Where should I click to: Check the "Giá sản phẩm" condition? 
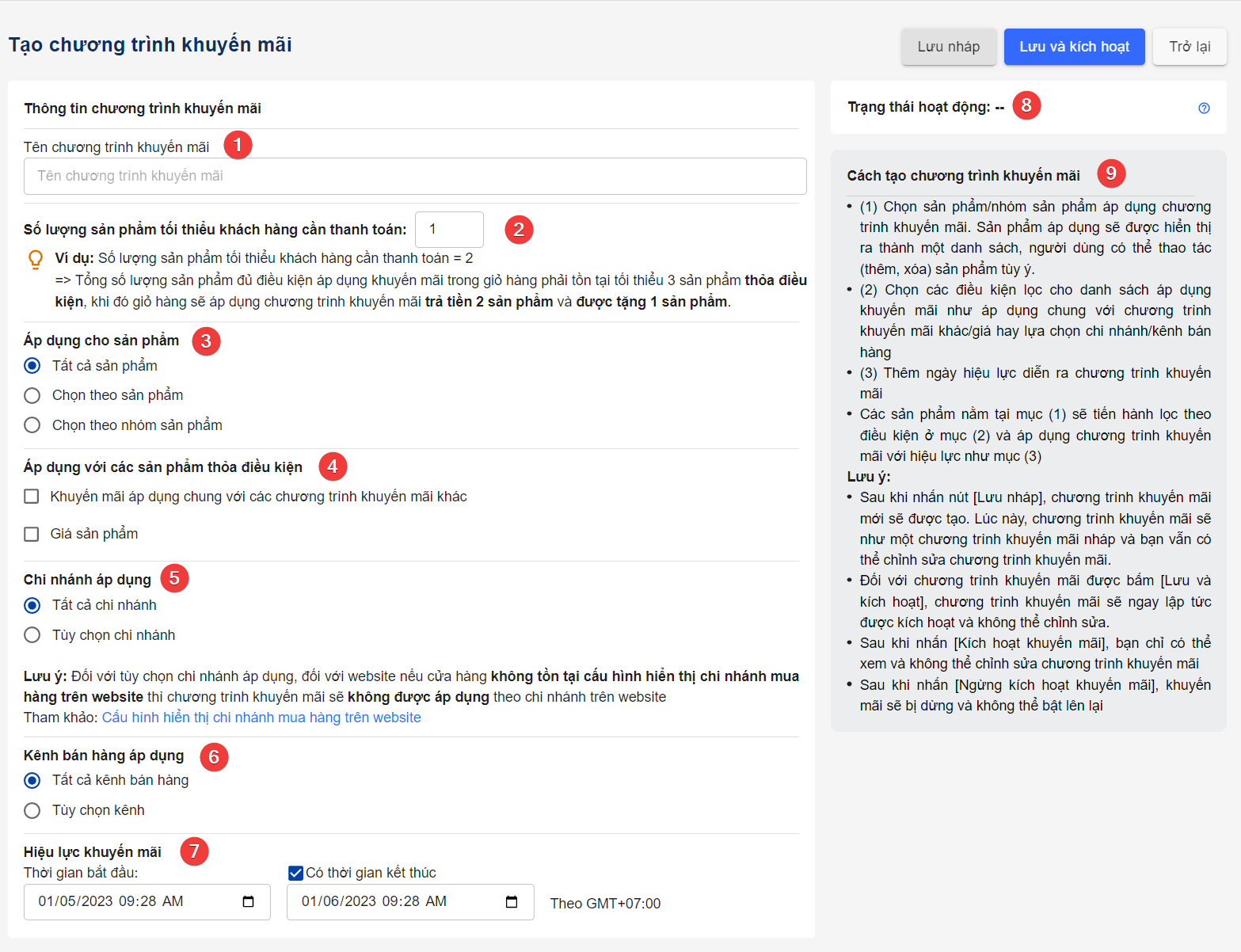pos(32,534)
